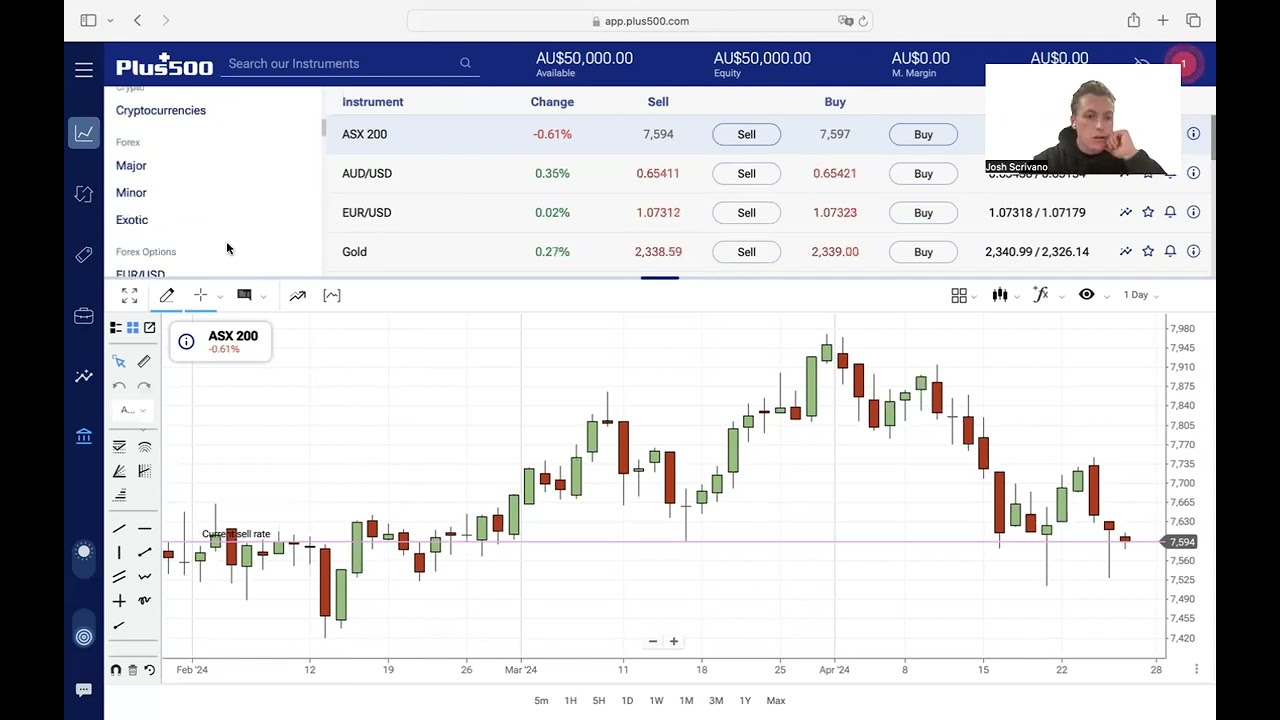
Task: Expand chart to full screen
Action: [129, 295]
